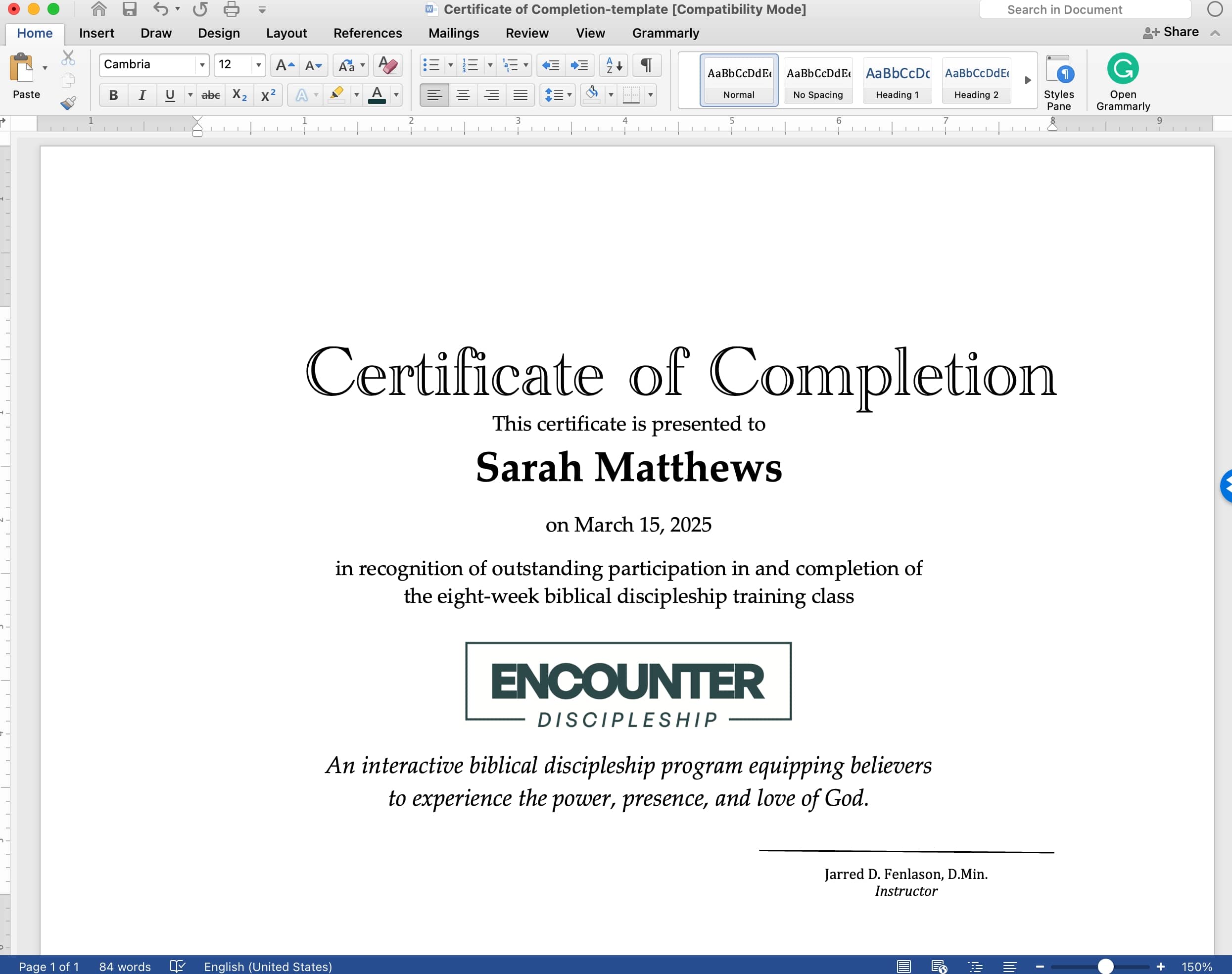
Task: Expand the bullets list dropdown arrow
Action: (450, 65)
